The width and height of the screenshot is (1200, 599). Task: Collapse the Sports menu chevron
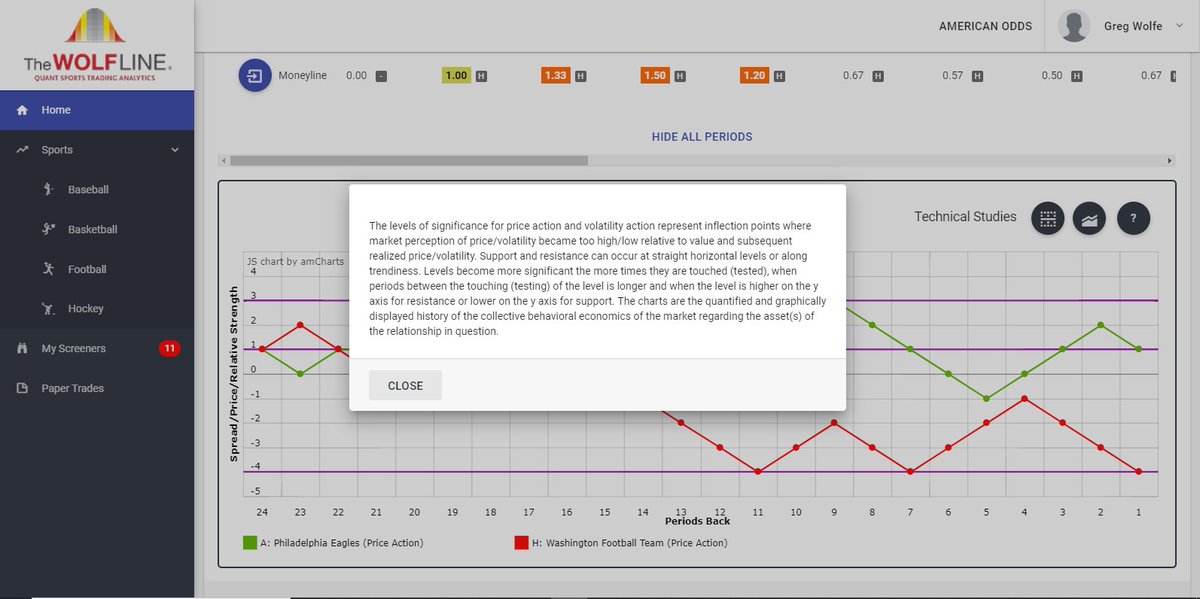175,150
